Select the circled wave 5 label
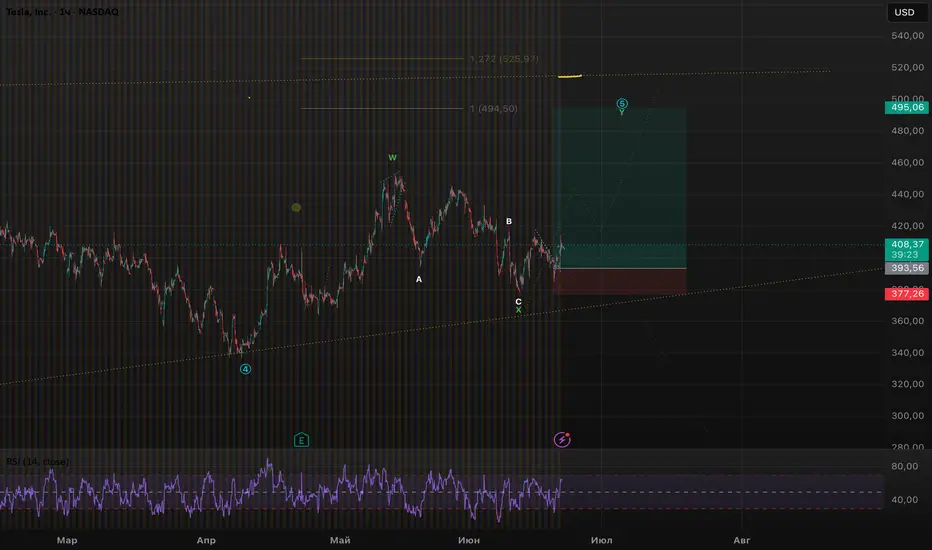This screenshot has width=932, height=550. [622, 103]
